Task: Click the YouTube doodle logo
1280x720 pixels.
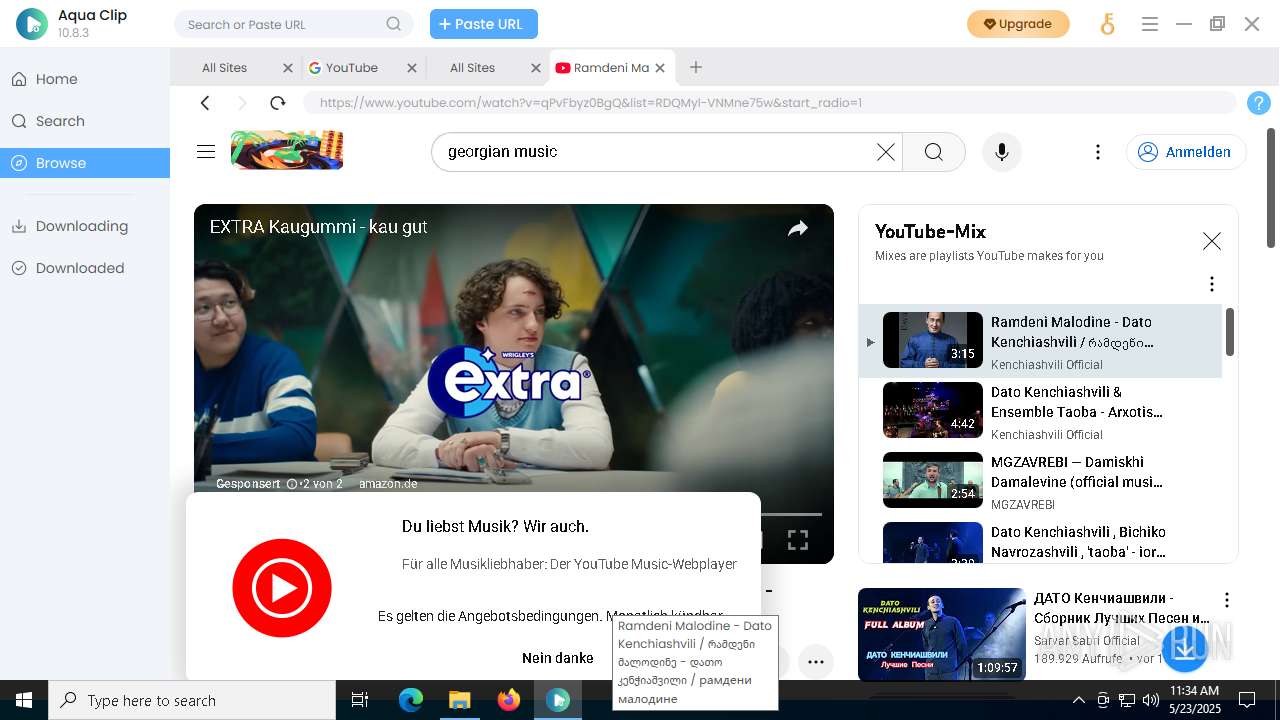Action: pyautogui.click(x=287, y=150)
